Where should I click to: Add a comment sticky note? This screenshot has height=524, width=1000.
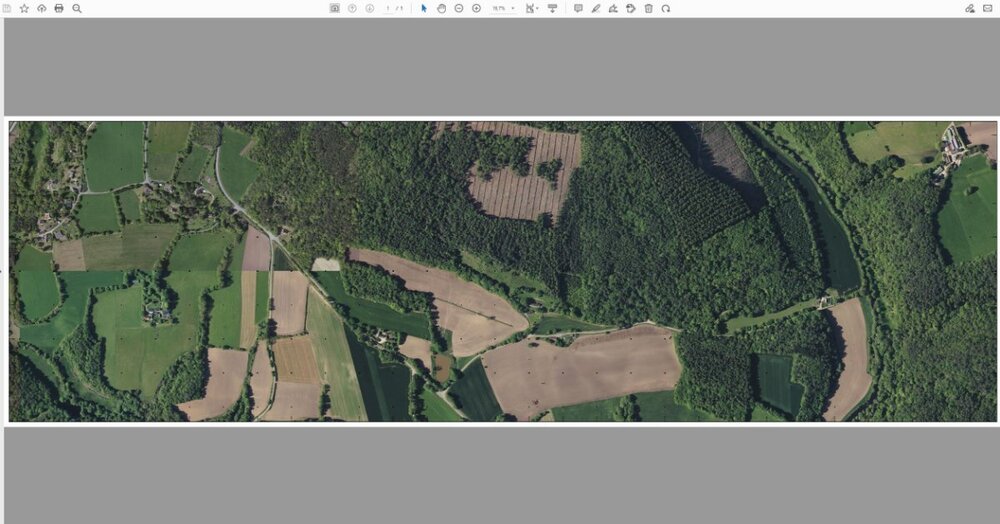tap(578, 8)
